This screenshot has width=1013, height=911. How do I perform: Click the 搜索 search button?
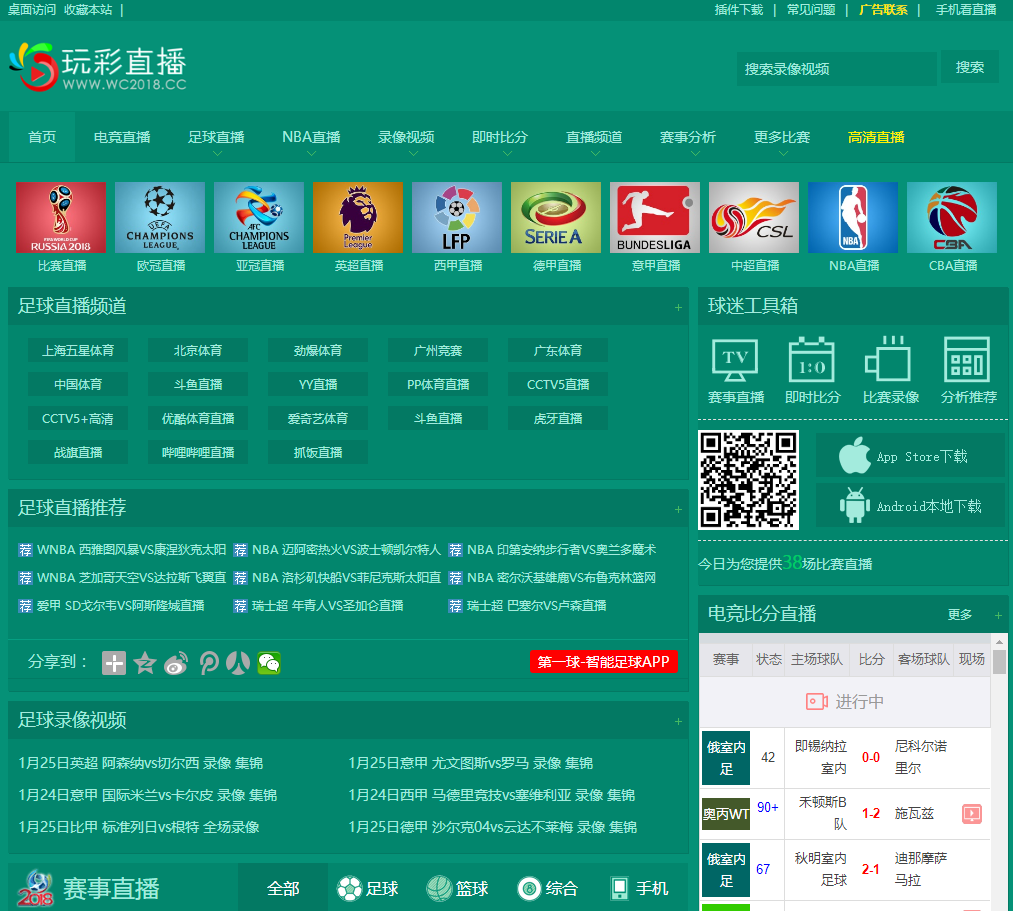click(x=969, y=67)
